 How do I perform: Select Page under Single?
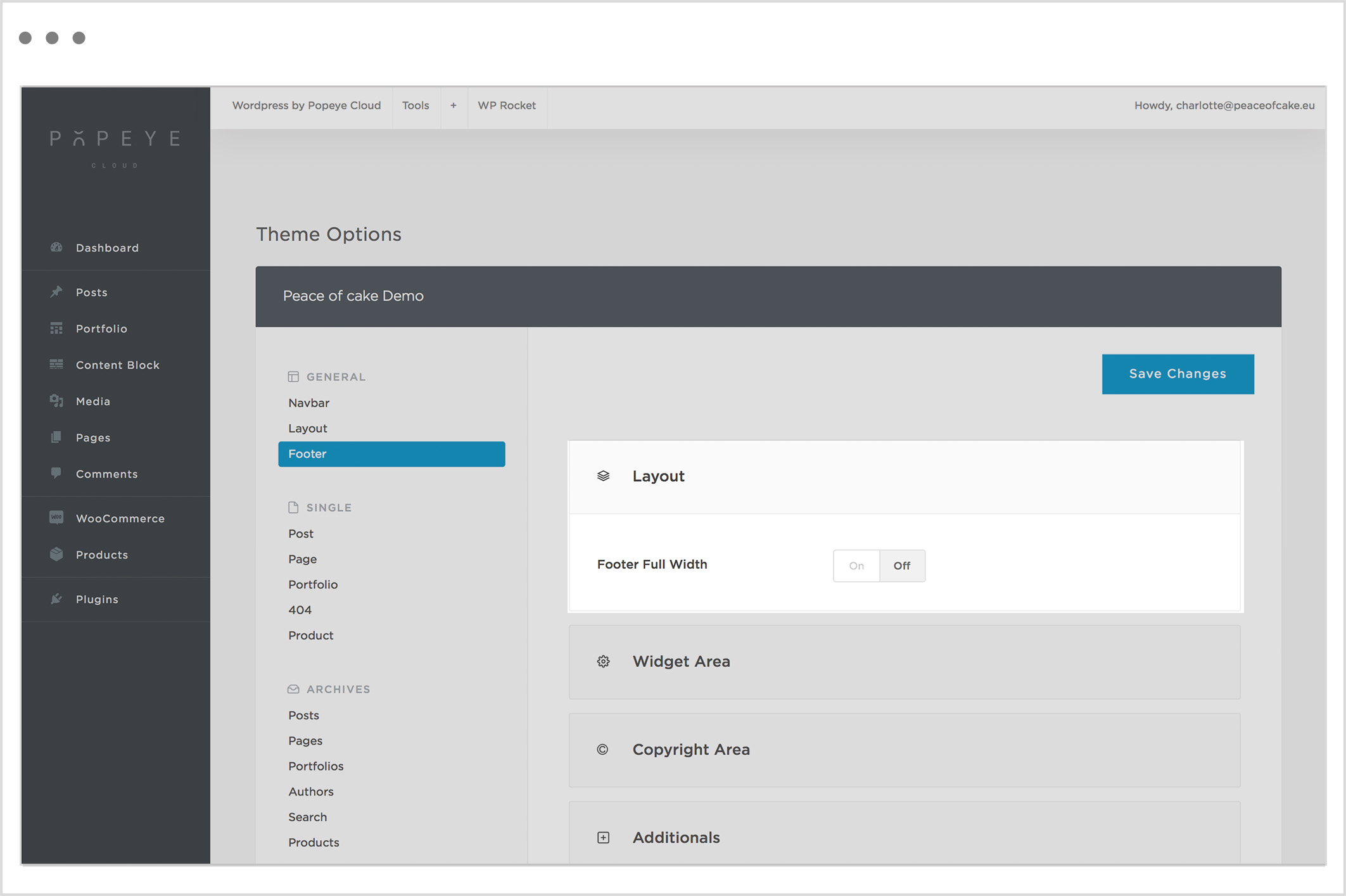(303, 559)
